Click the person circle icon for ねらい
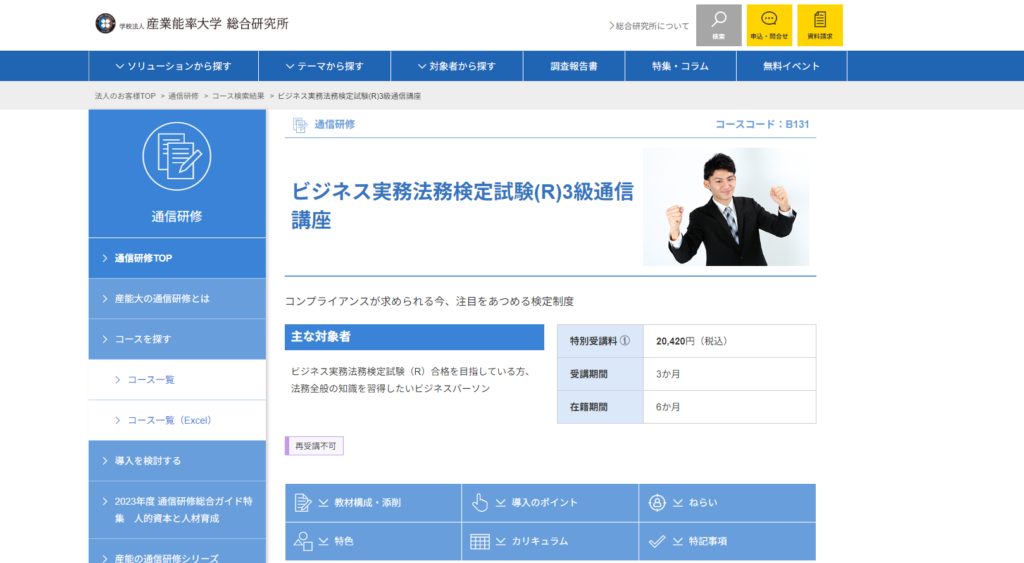 [657, 503]
